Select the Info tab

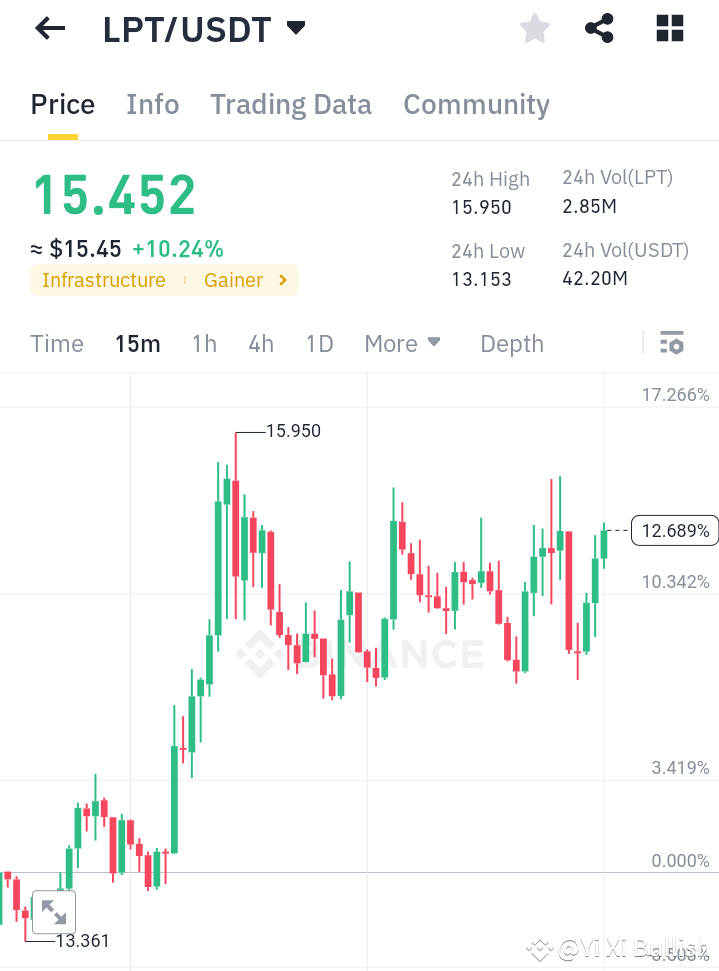click(152, 104)
